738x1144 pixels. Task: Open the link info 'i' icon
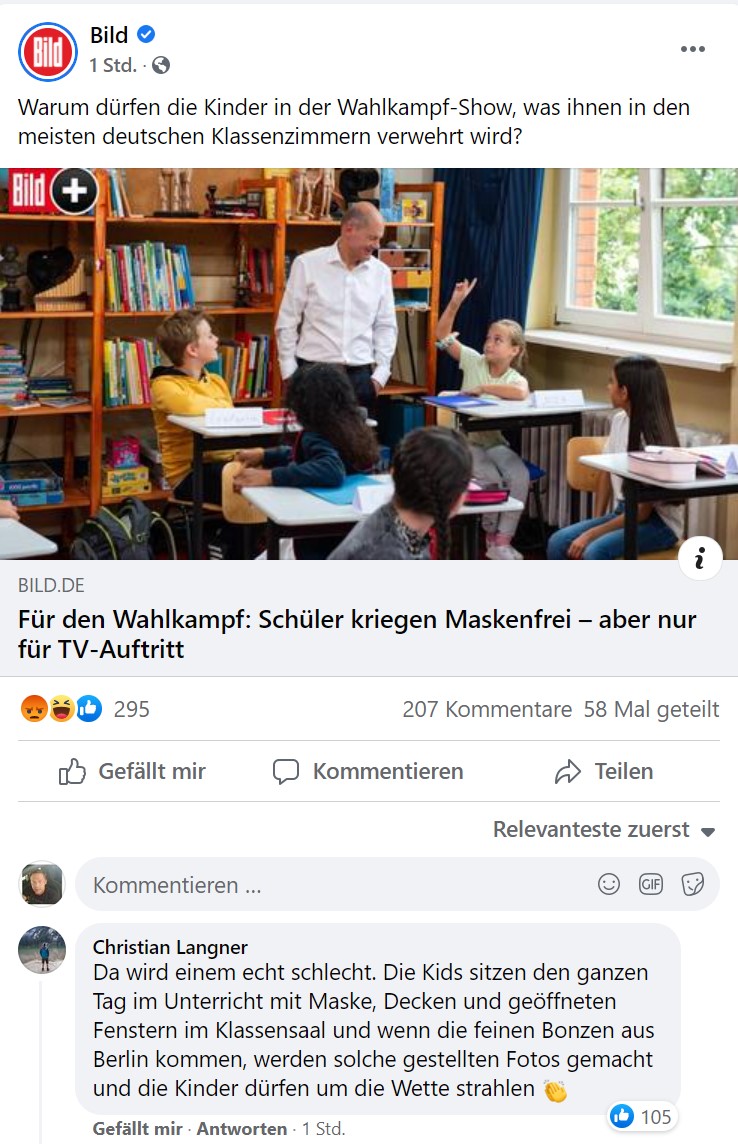(x=700, y=558)
